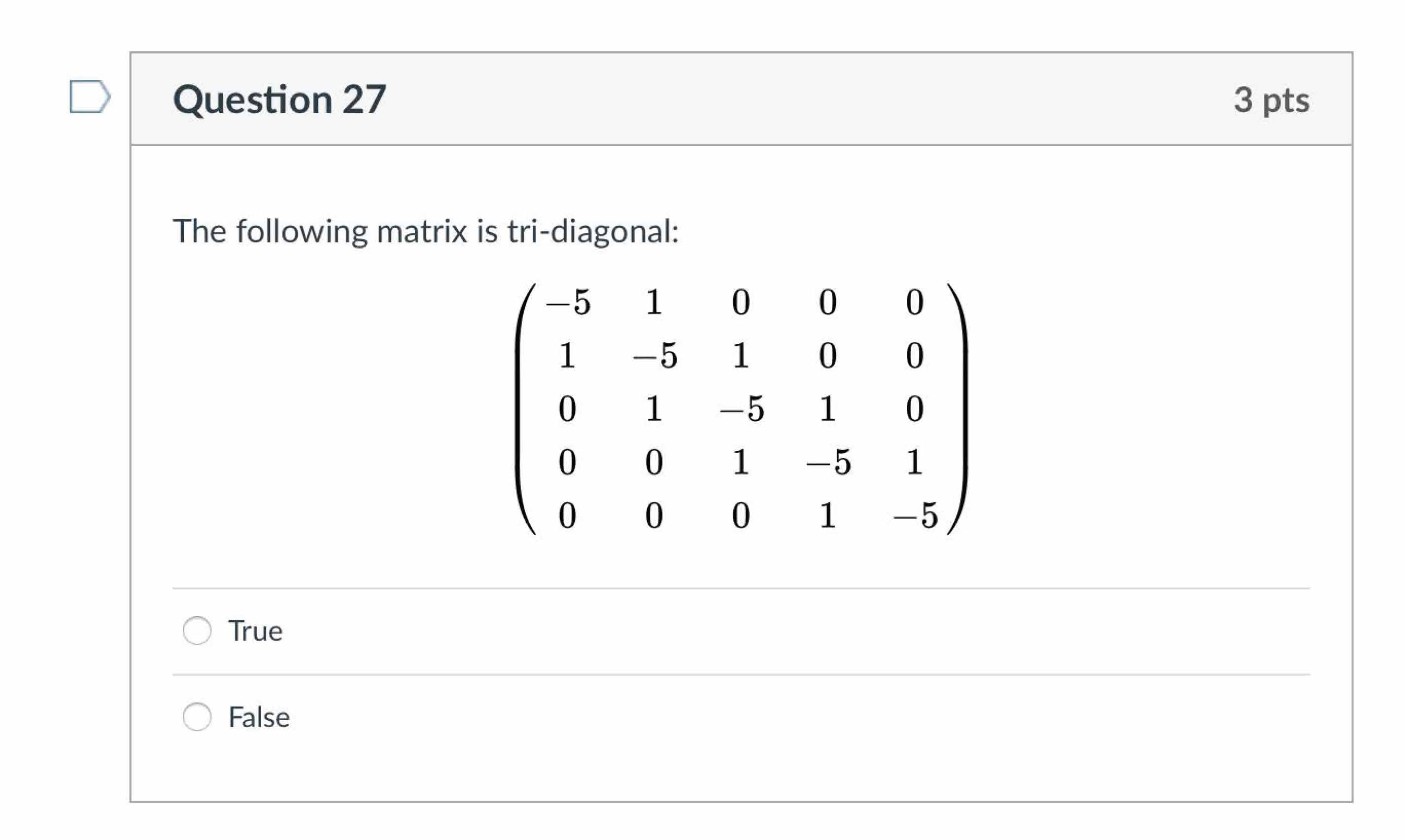Select the False radio button
The height and width of the screenshot is (840, 1405).
tap(197, 717)
